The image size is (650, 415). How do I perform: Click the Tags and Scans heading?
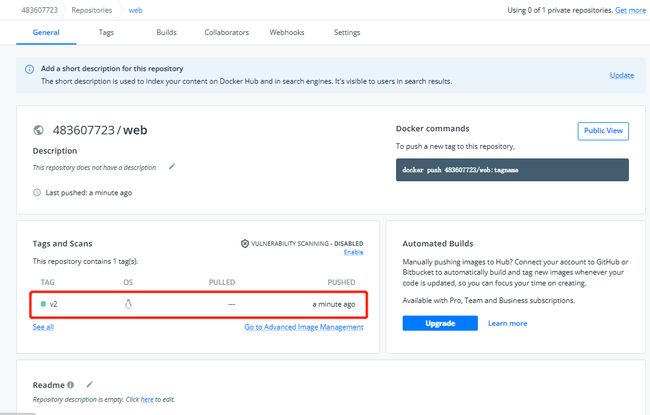pos(63,243)
